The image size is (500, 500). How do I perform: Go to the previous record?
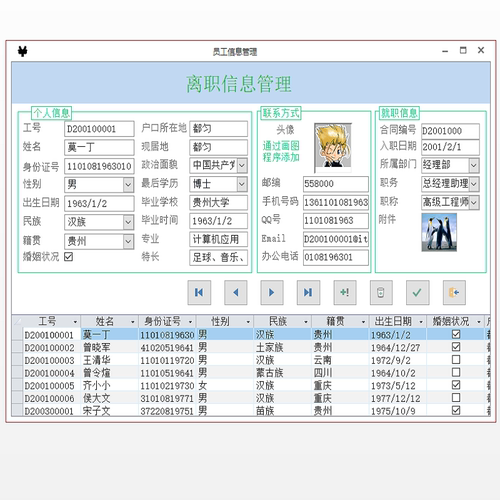coord(236,292)
